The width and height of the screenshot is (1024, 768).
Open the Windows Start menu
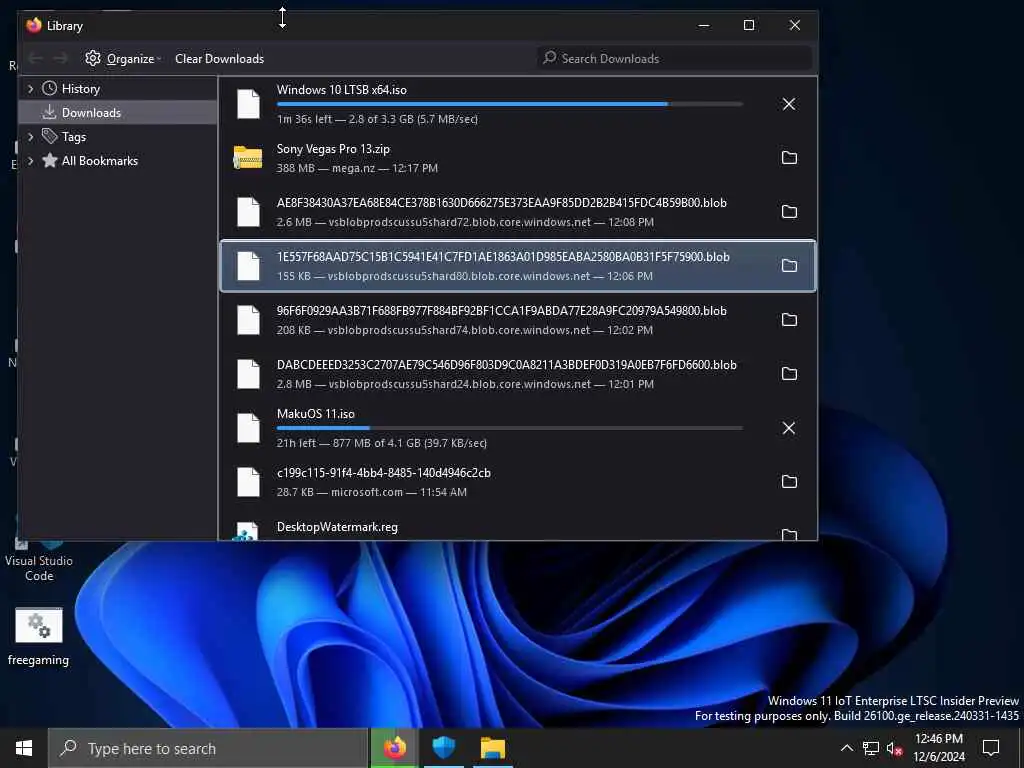click(x=24, y=748)
